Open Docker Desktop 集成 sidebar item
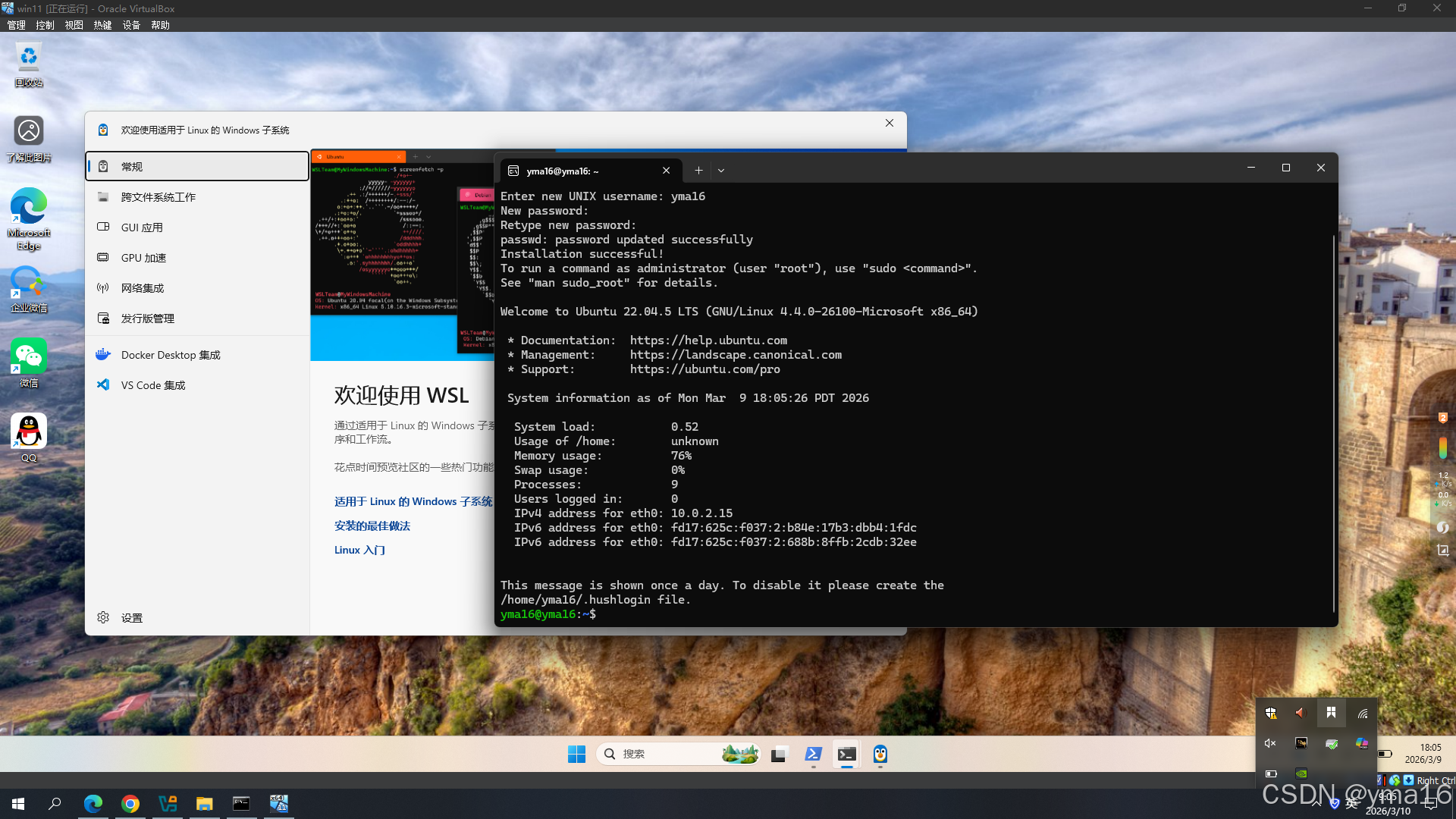1456x819 pixels. pos(171,355)
